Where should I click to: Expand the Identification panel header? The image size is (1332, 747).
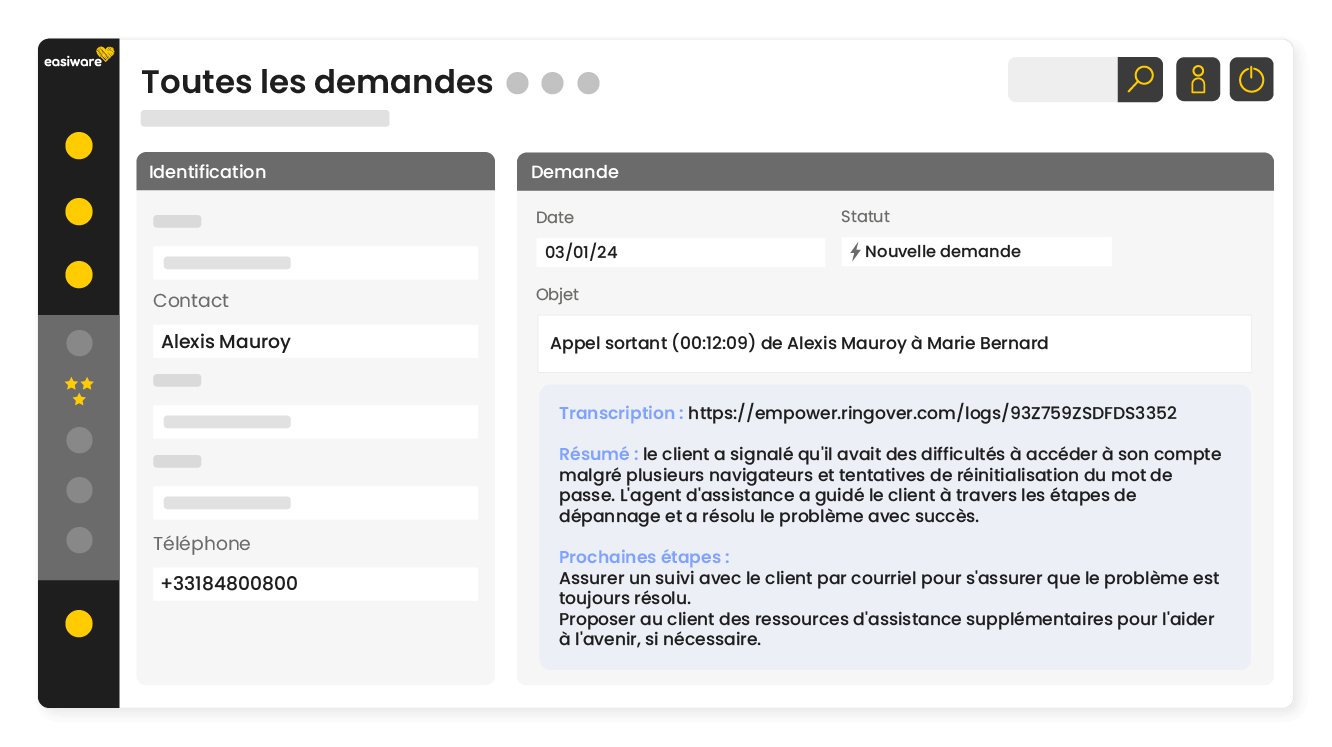[x=315, y=171]
